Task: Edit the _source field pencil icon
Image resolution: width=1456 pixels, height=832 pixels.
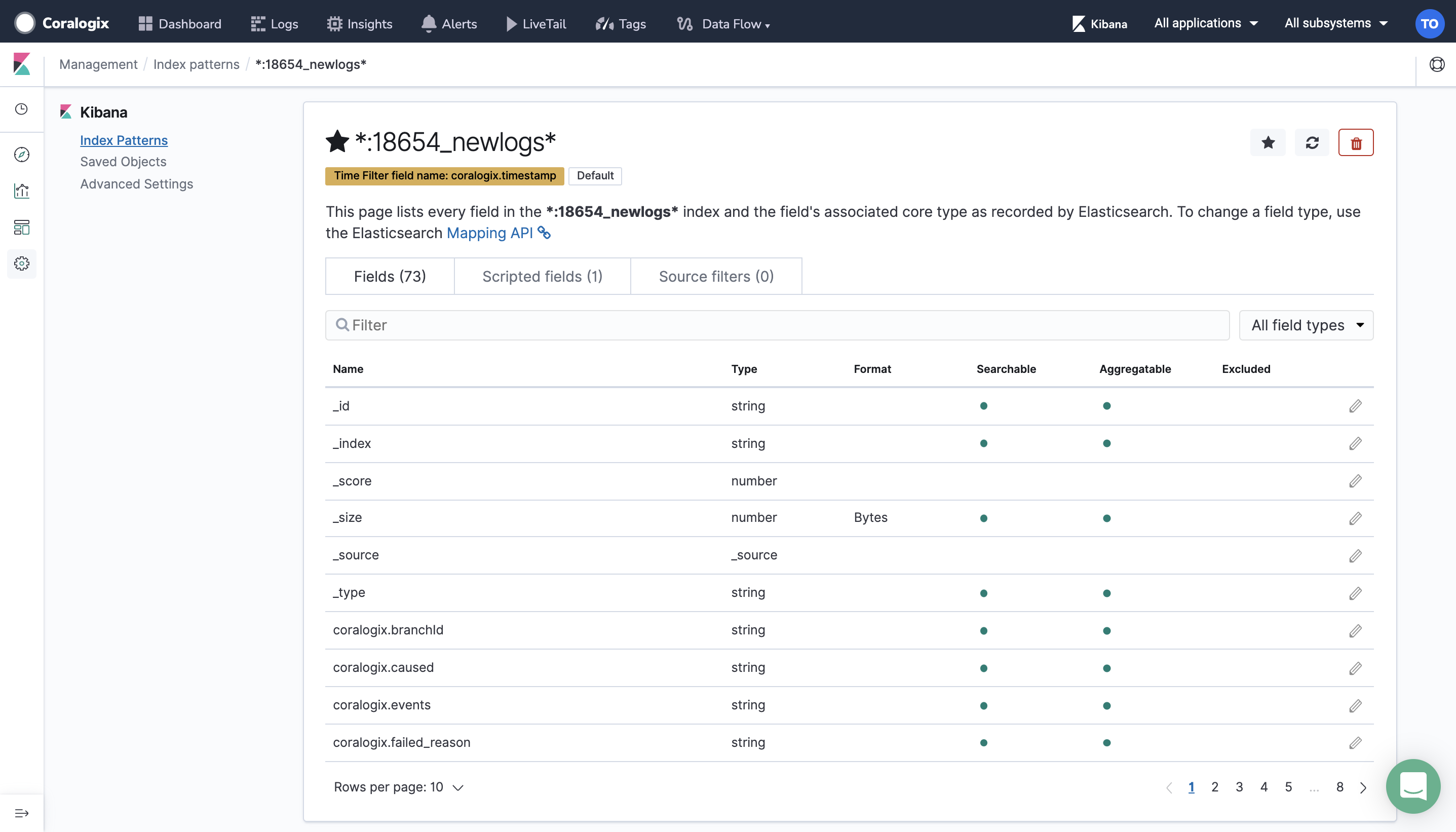Action: tap(1356, 556)
